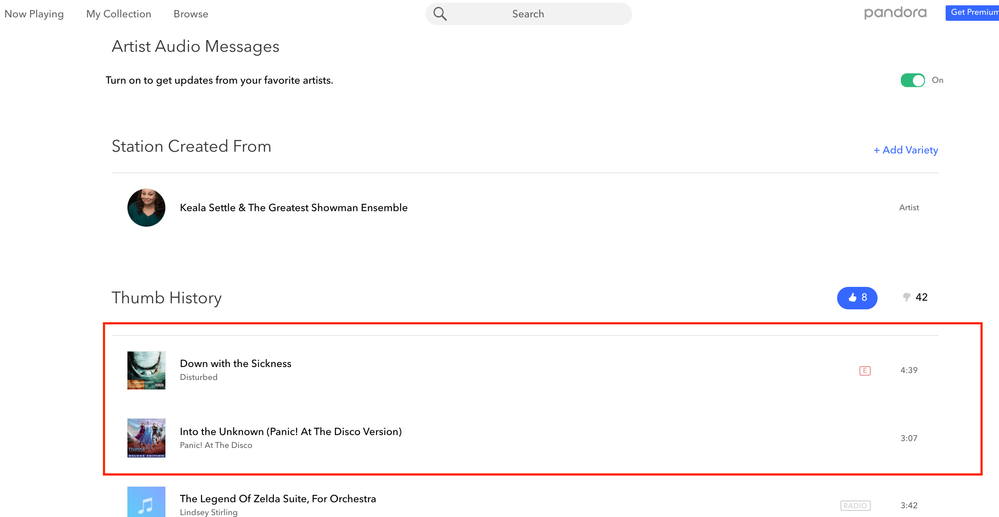
Task: Click the explicit E badge on Disturbed song
Action: click(865, 371)
